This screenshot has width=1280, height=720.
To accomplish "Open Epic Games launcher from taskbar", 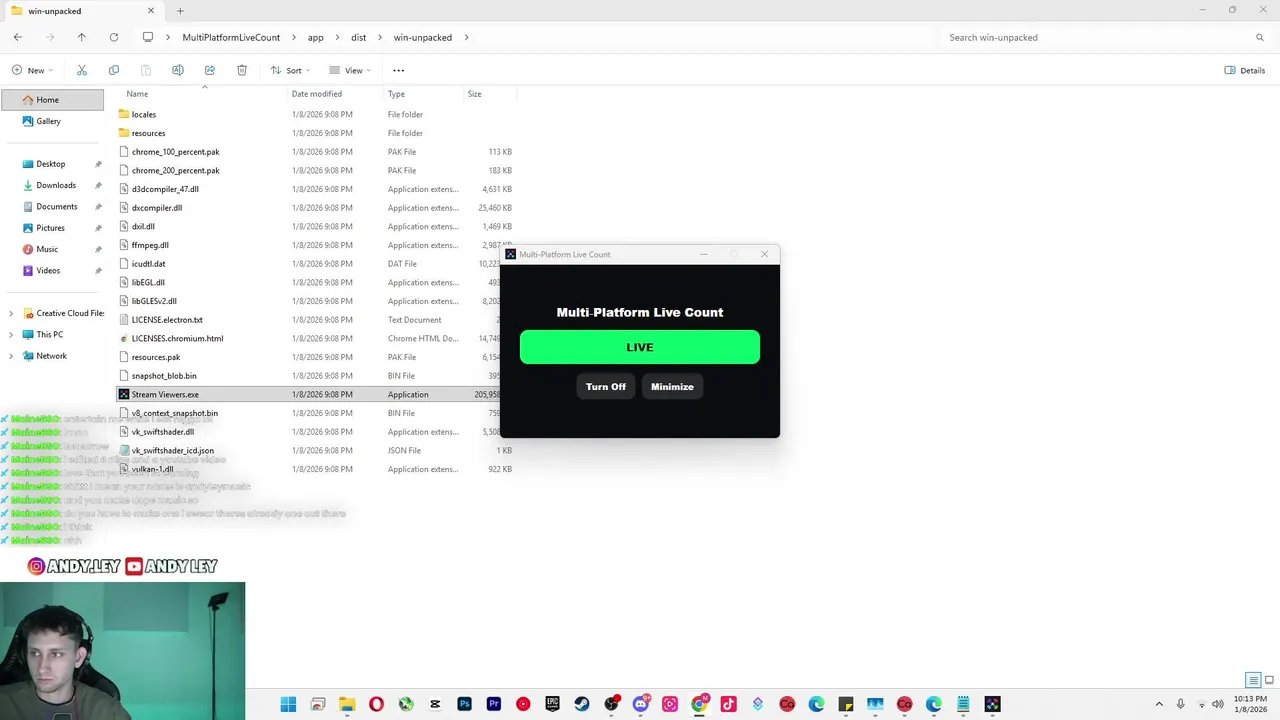I will click(552, 704).
